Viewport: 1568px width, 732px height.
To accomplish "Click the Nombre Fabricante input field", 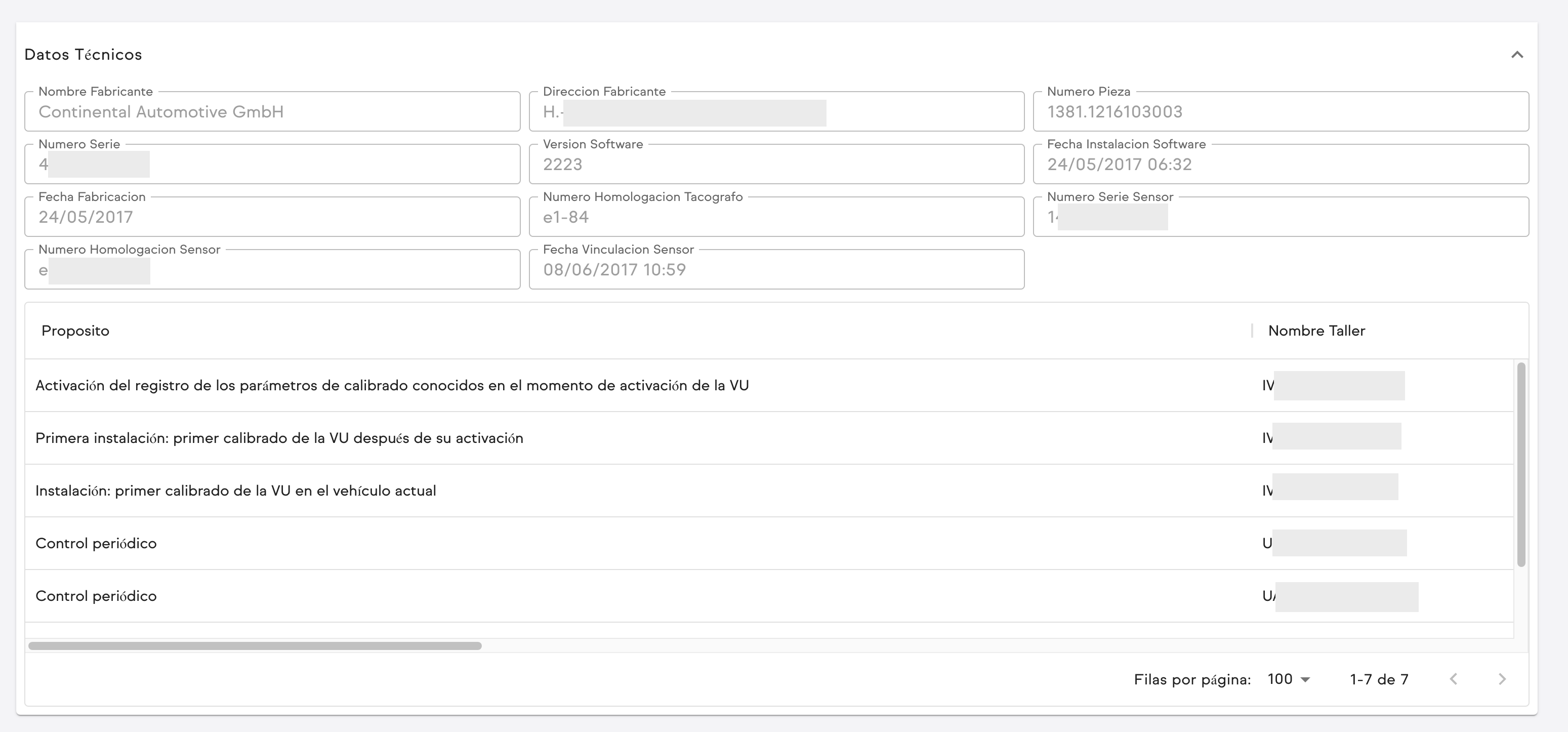I will click(272, 112).
